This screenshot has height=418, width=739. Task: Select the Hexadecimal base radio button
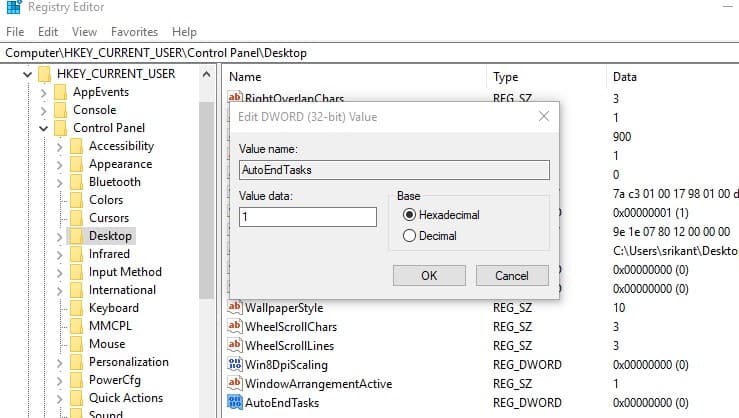408,214
